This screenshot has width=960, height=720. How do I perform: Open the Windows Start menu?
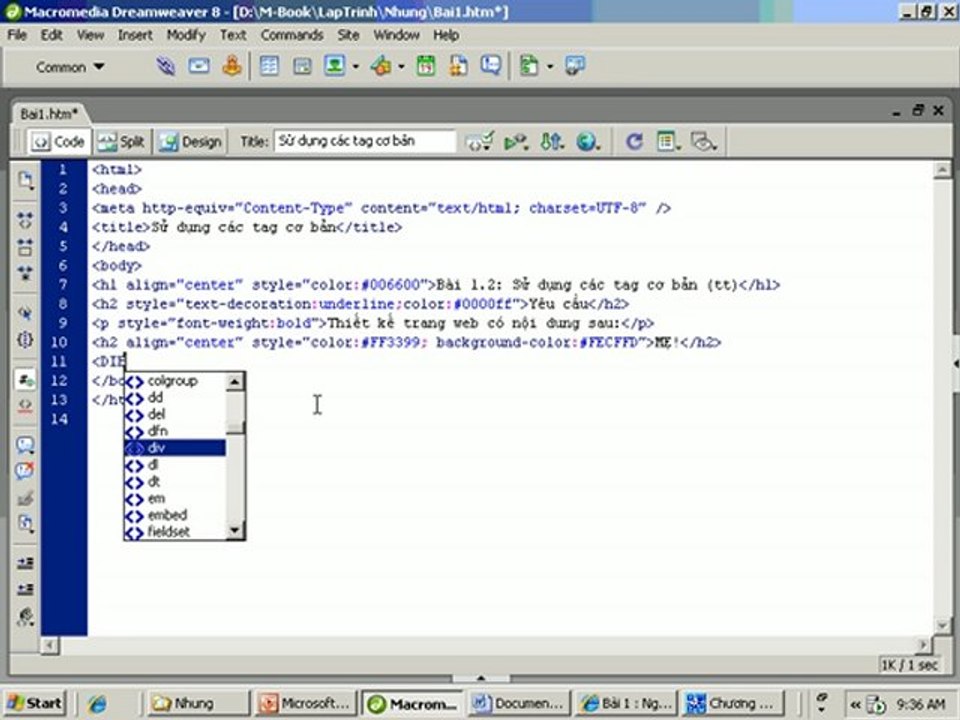(35, 703)
